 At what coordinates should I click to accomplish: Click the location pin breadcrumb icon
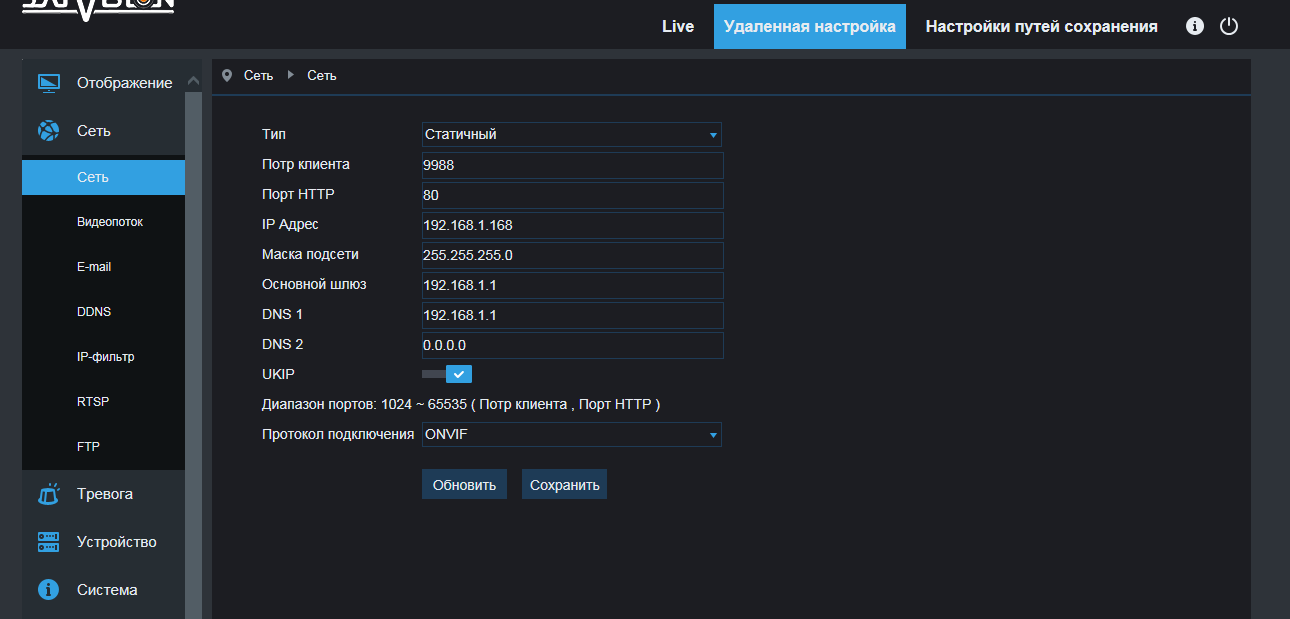coord(227,76)
